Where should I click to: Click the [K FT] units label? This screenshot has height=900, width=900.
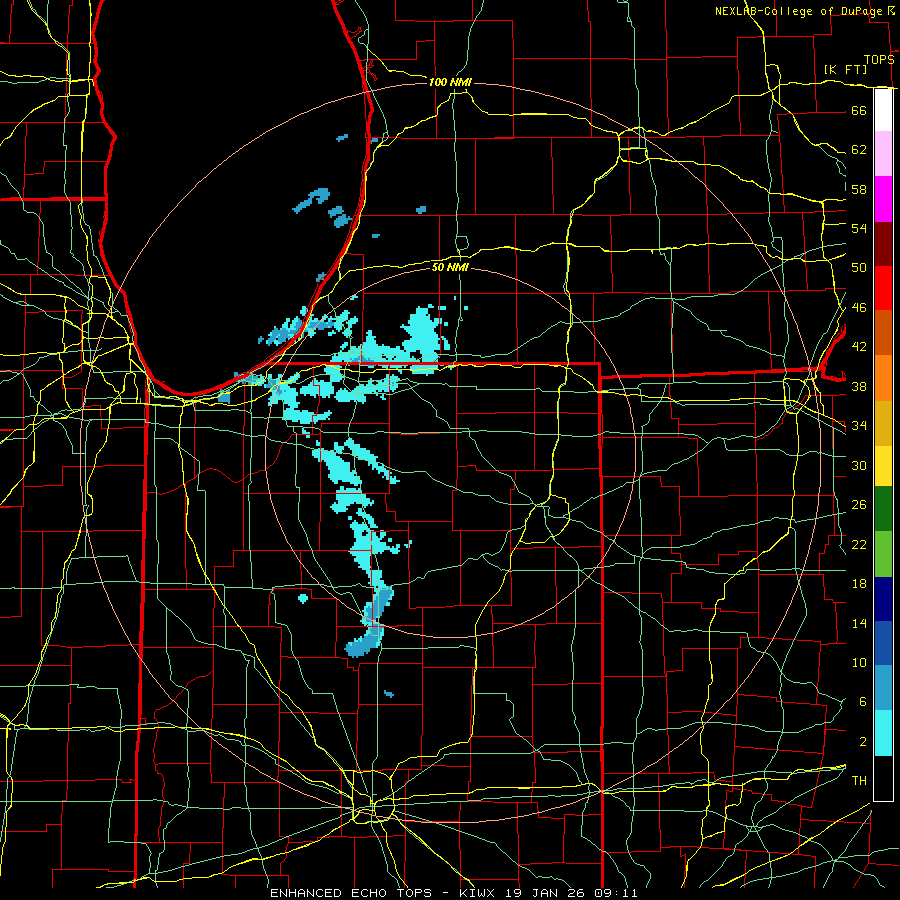845,69
